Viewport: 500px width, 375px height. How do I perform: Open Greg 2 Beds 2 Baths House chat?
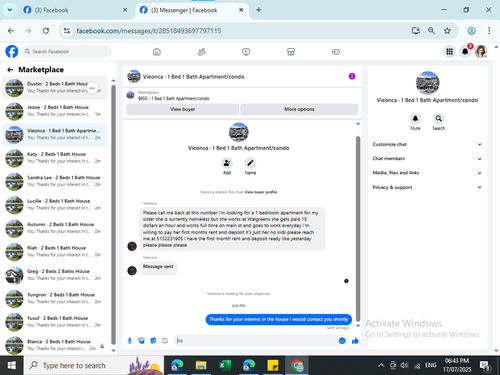pos(55,275)
